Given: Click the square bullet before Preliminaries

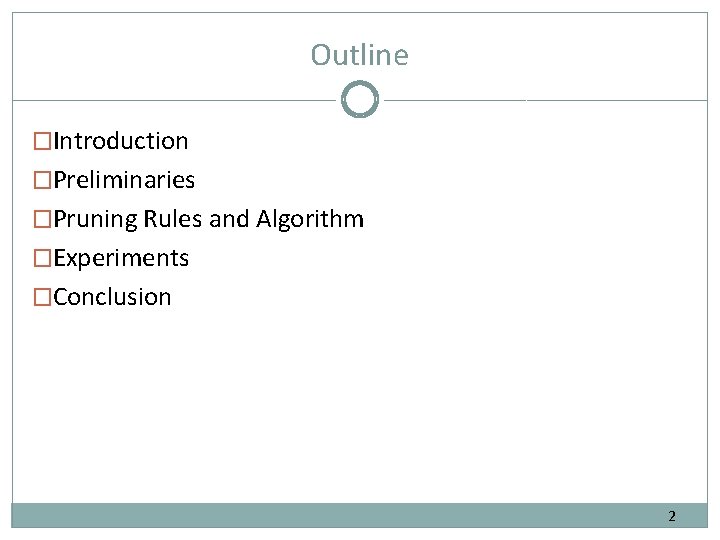Looking at the screenshot, I should click(x=42, y=180).
